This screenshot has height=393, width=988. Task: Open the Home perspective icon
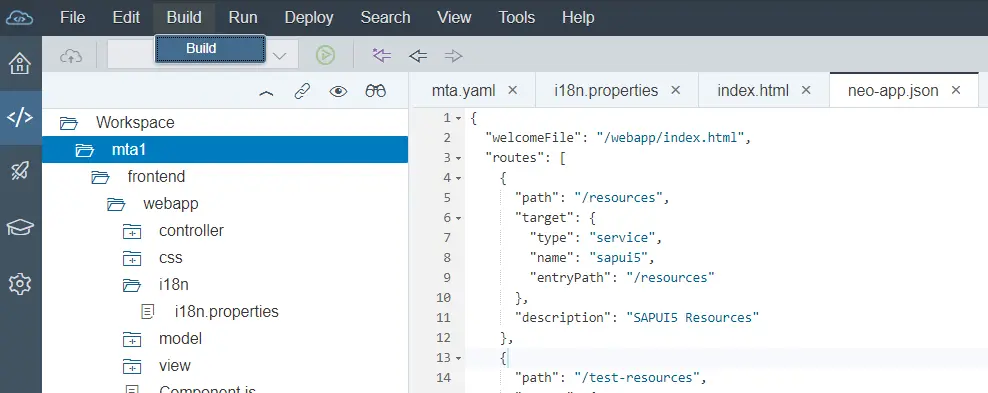(x=20, y=63)
